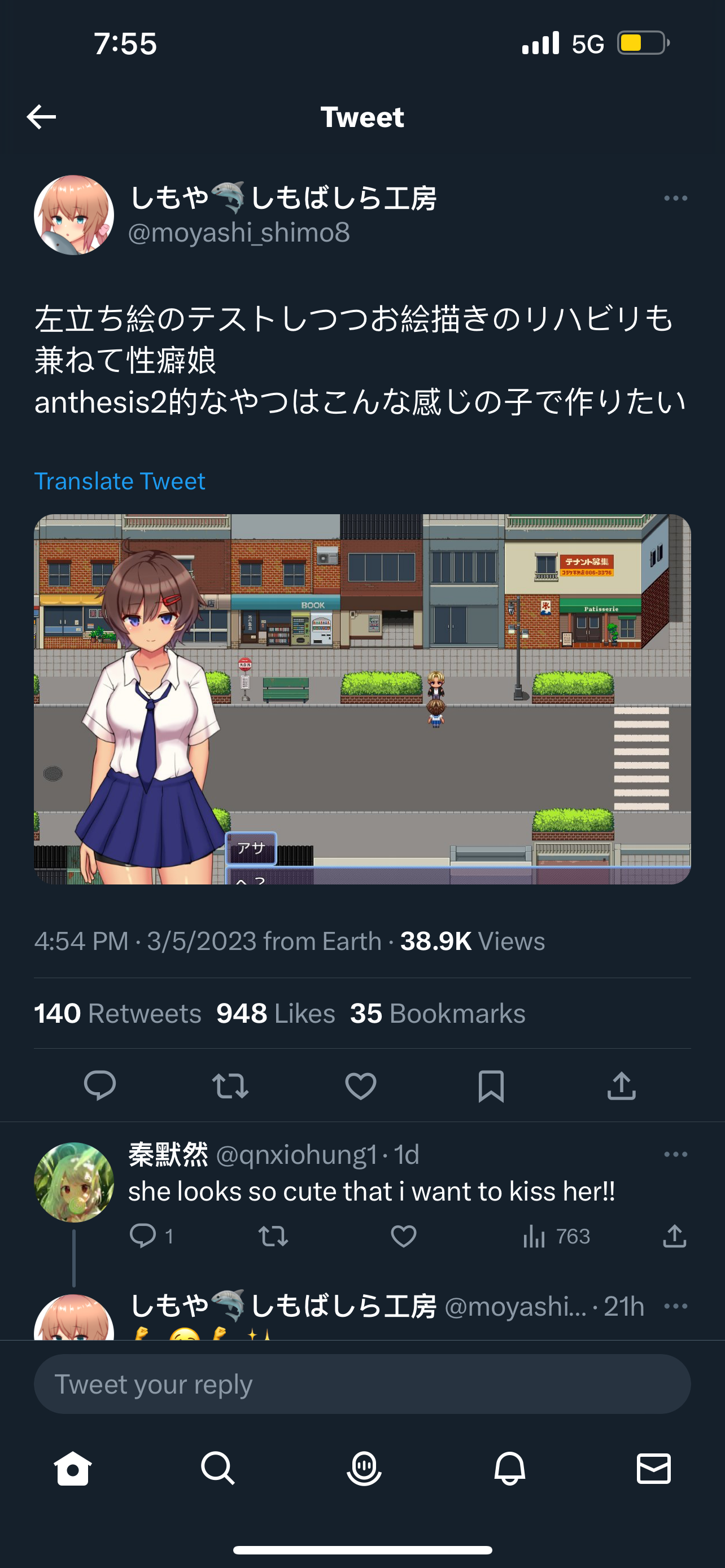The height and width of the screenshot is (1568, 725).
Task: Go back using the arrow icon
Action: coord(41,117)
